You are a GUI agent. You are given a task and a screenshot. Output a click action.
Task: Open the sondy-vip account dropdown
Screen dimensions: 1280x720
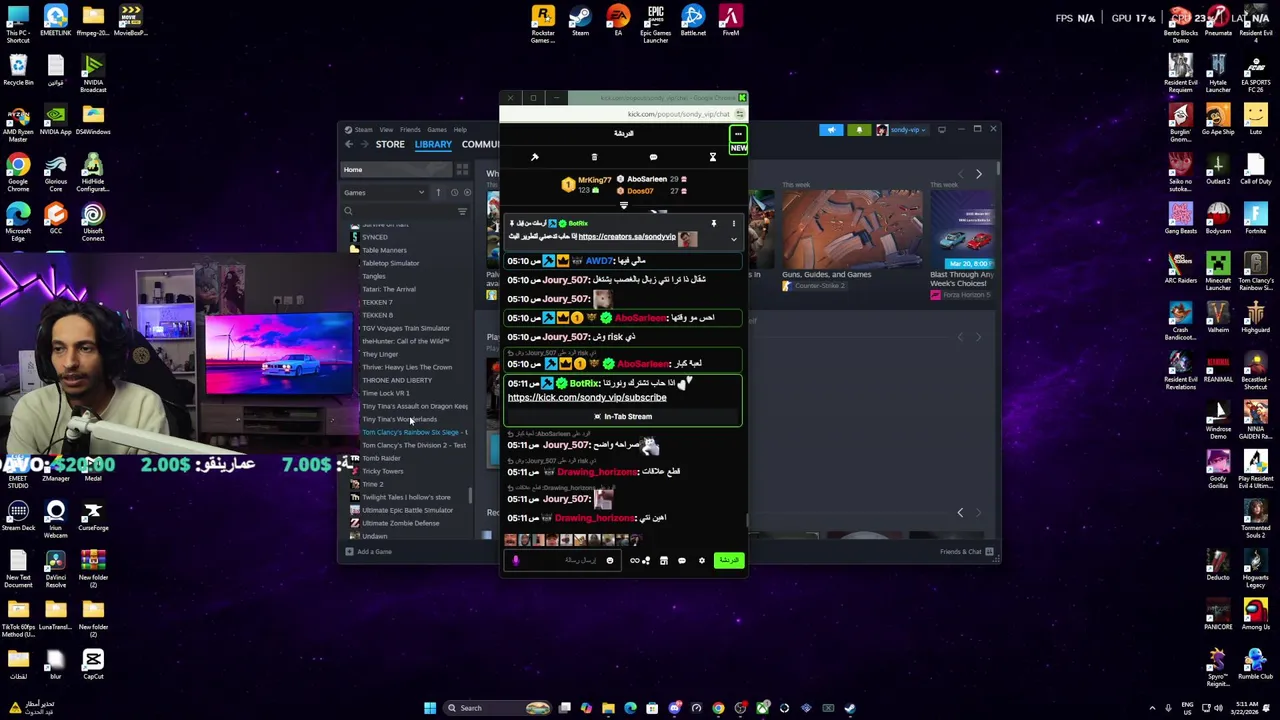click(x=902, y=130)
